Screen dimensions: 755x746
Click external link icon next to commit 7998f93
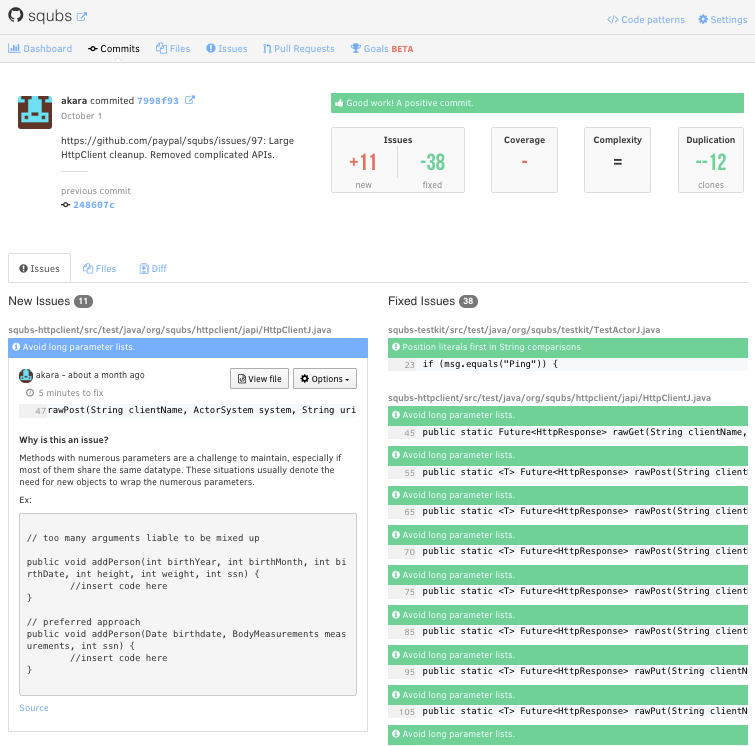point(190,100)
